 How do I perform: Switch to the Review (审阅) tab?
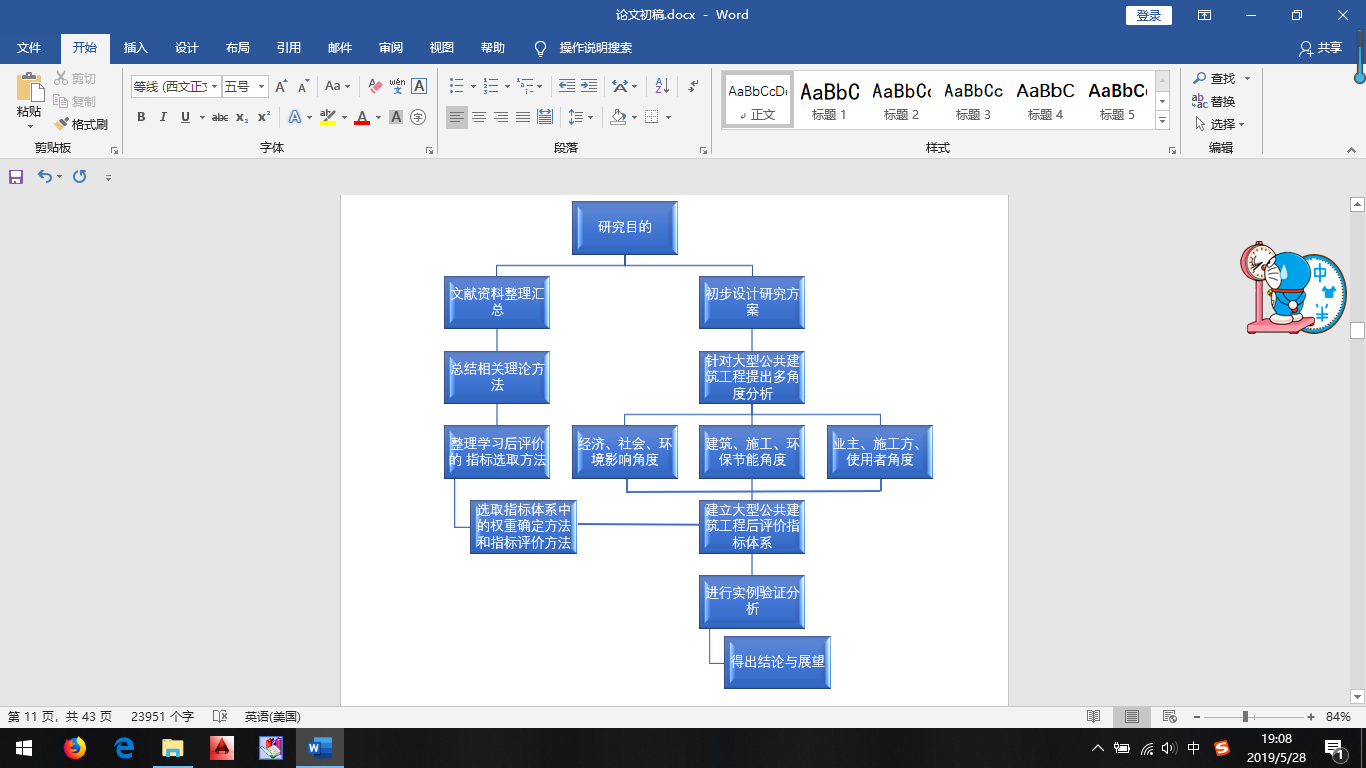(x=391, y=48)
